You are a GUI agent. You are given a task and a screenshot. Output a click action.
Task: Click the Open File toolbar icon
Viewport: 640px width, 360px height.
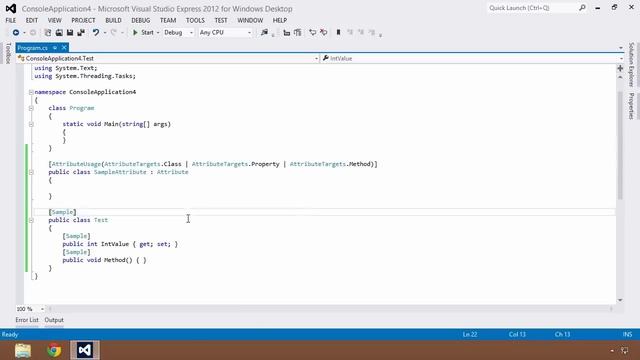(x=59, y=32)
